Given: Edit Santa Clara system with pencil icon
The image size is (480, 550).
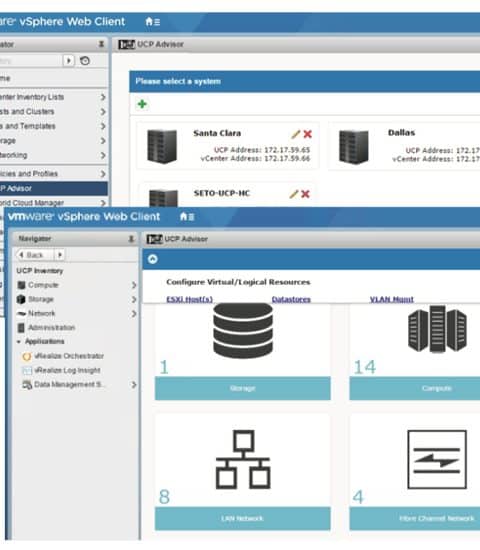Looking at the screenshot, I should point(296,134).
